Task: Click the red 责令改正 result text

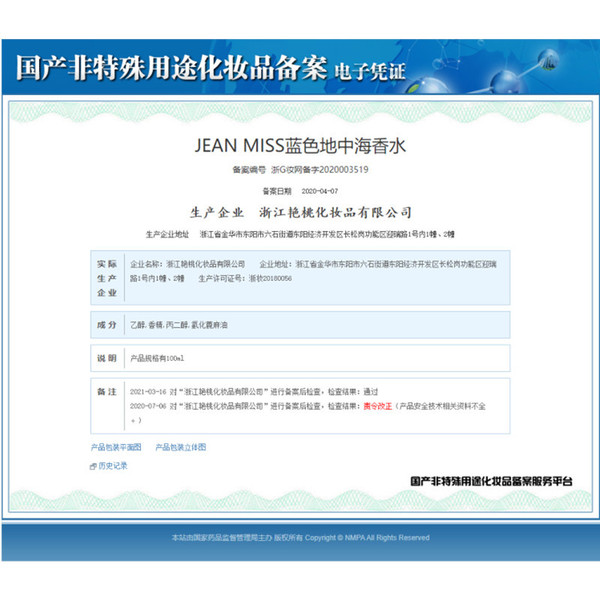Action: coord(378,406)
